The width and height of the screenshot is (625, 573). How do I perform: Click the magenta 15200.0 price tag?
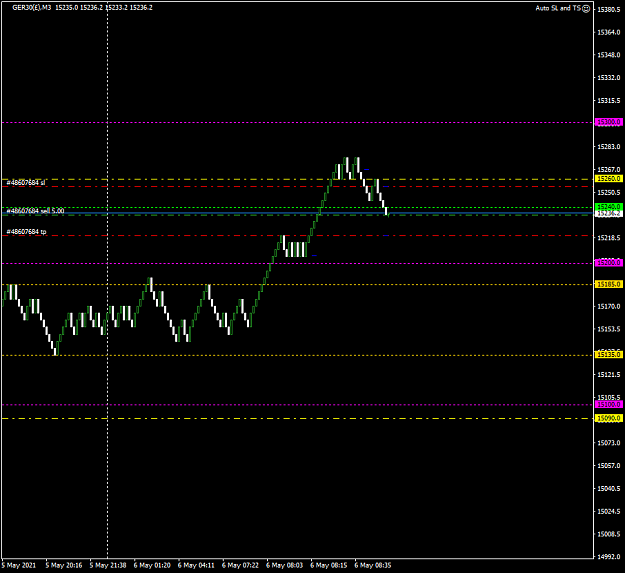609,263
